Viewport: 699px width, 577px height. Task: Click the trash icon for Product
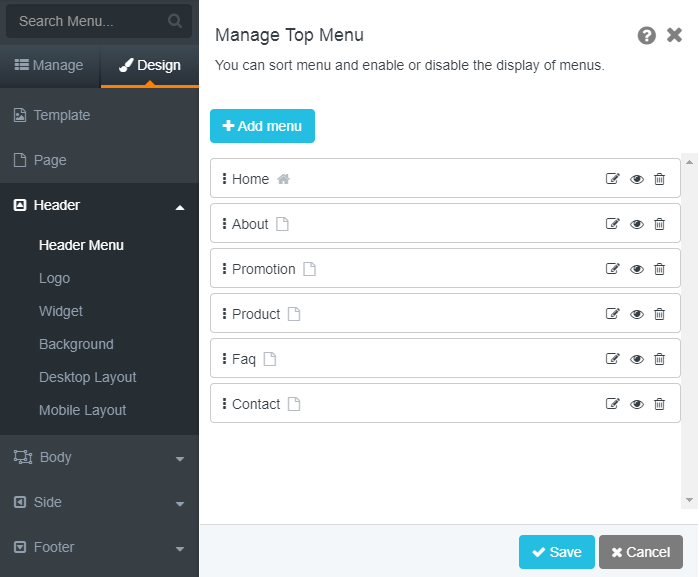(x=659, y=314)
